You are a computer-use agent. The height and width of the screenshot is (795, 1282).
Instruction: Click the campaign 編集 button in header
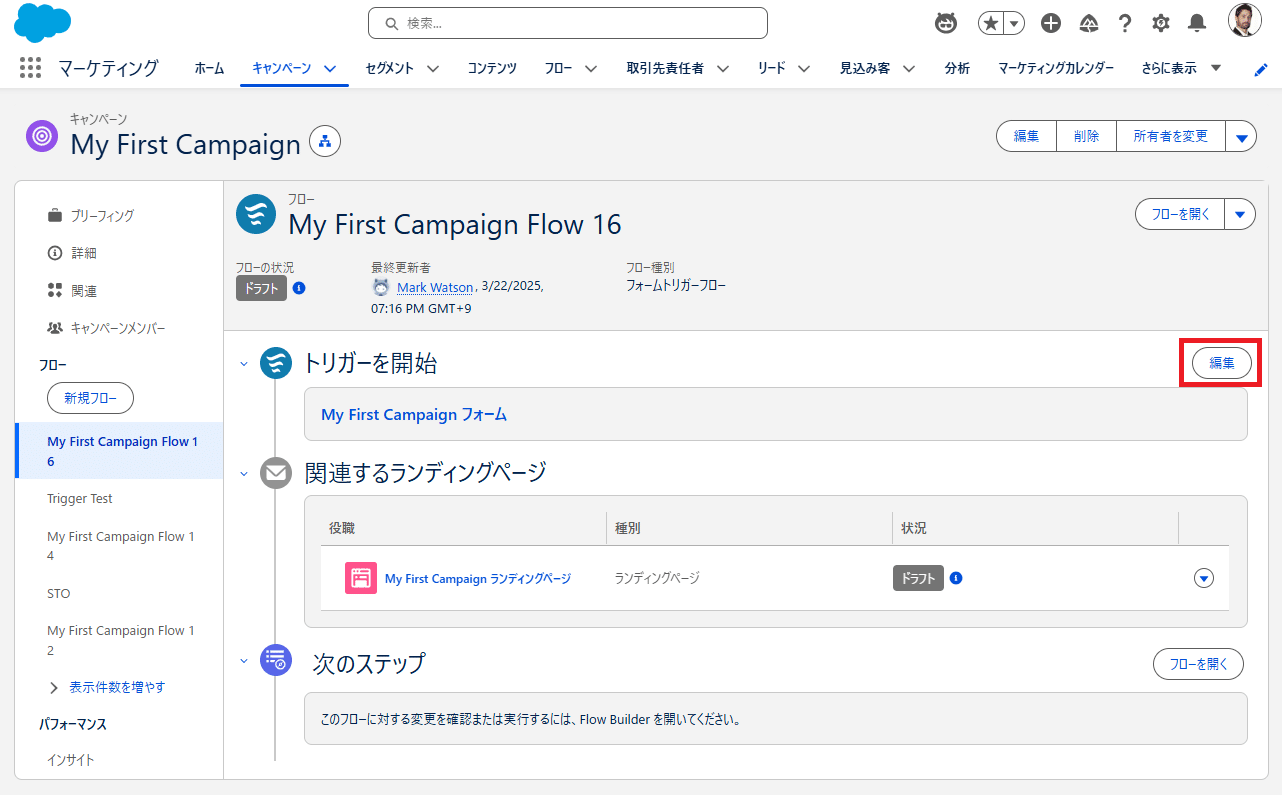coord(1027,137)
